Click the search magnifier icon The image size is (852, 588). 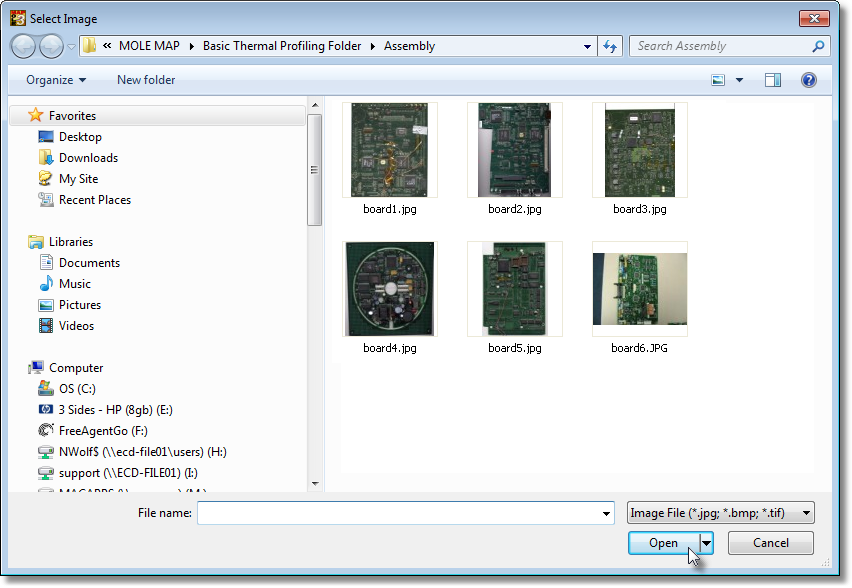pyautogui.click(x=818, y=47)
